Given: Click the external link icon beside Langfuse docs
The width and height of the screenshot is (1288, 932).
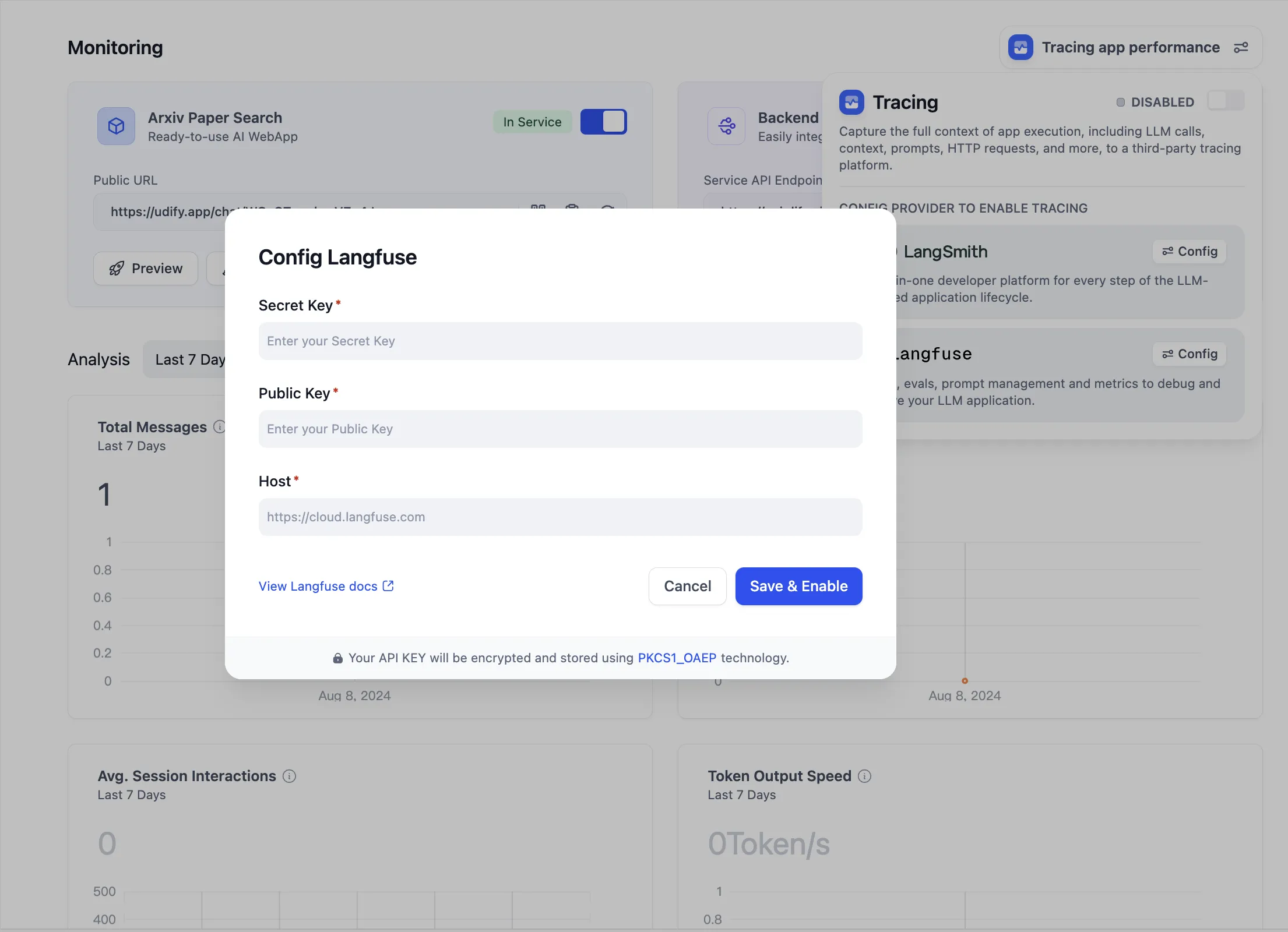Looking at the screenshot, I should [x=388, y=586].
